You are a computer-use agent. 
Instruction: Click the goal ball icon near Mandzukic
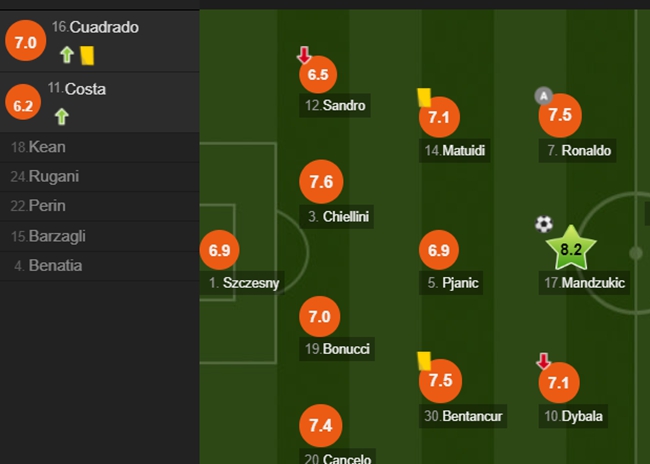pyautogui.click(x=543, y=224)
